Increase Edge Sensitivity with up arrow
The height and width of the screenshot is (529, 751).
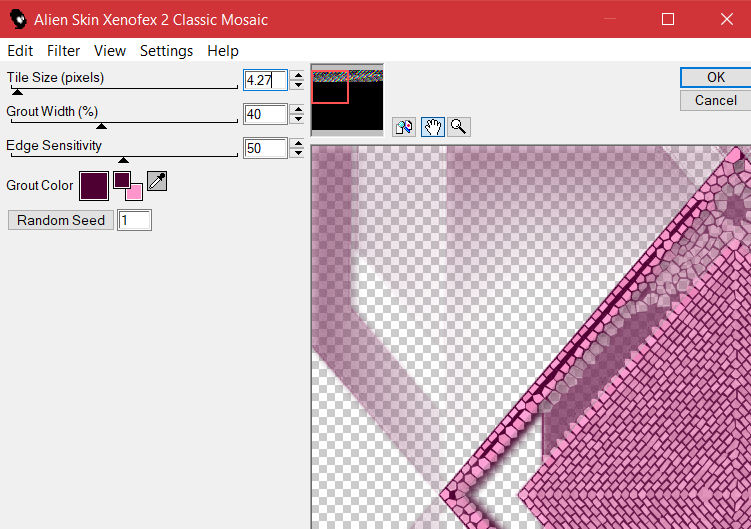tap(297, 143)
